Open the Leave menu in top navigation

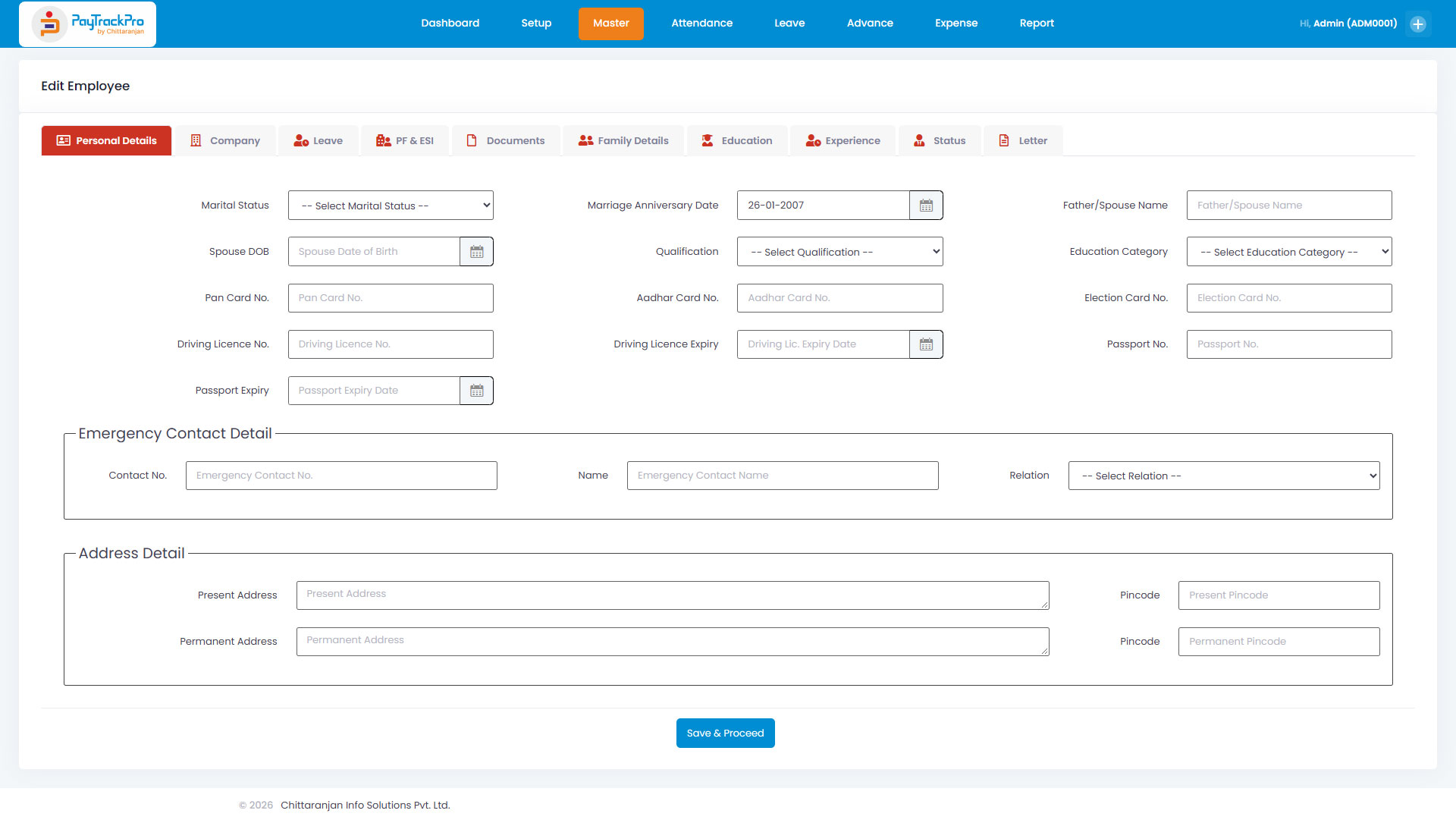789,24
